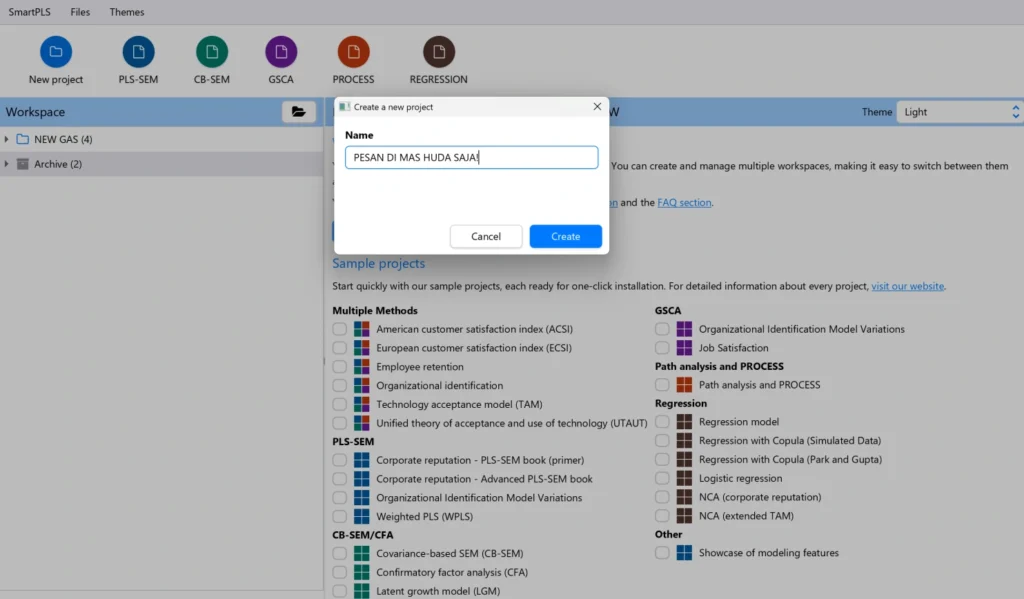The image size is (1024, 599).
Task: Follow the visit our website link
Action: point(908,286)
